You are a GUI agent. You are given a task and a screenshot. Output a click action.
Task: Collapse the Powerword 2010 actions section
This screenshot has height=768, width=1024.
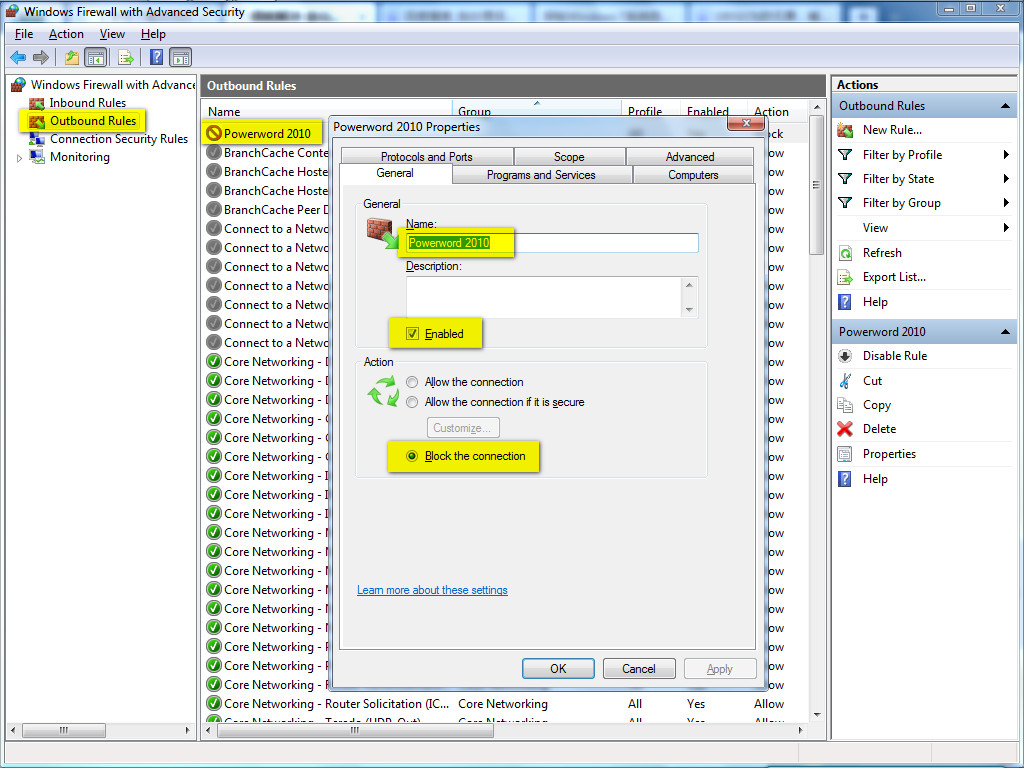tap(1005, 332)
